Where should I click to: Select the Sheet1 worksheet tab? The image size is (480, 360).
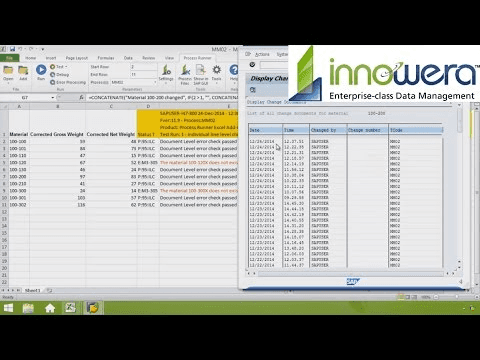[x=33, y=290]
